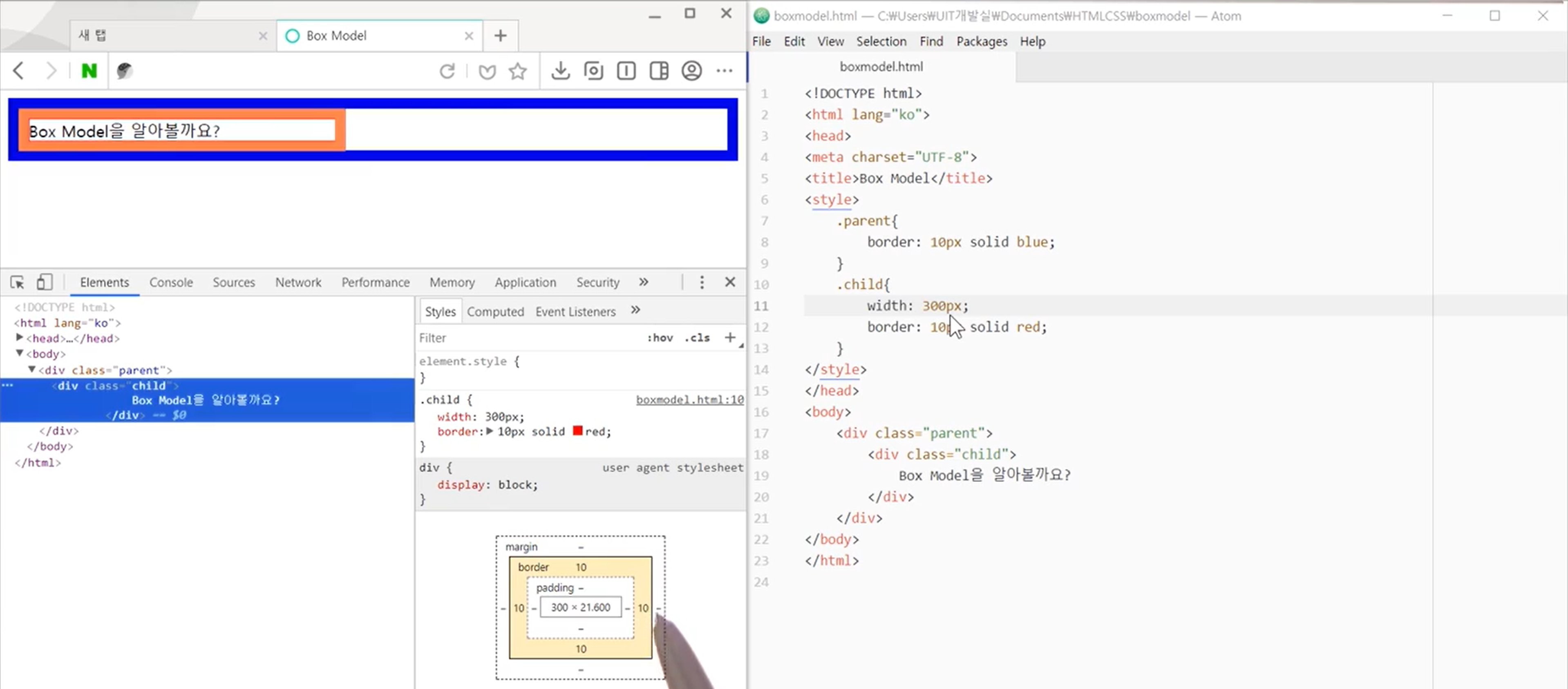The image size is (1568, 689).
Task: Open the sidebar panel icon
Action: coord(659,71)
